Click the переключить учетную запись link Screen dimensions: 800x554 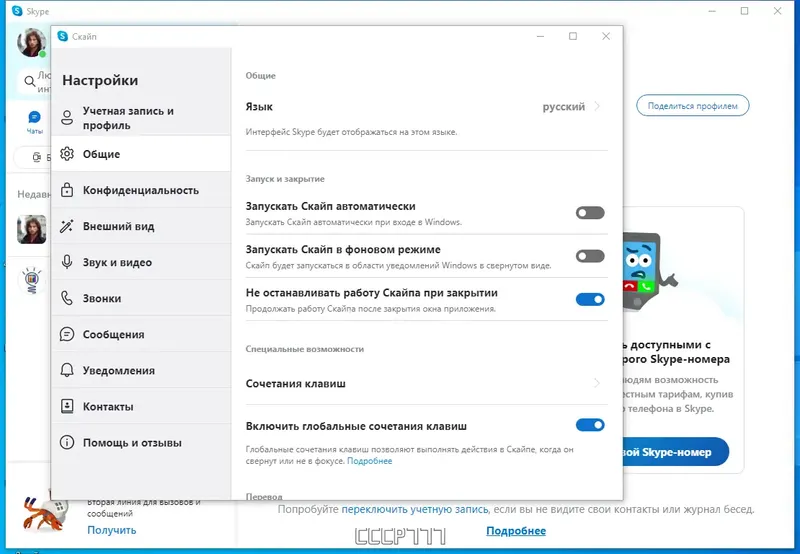click(415, 509)
